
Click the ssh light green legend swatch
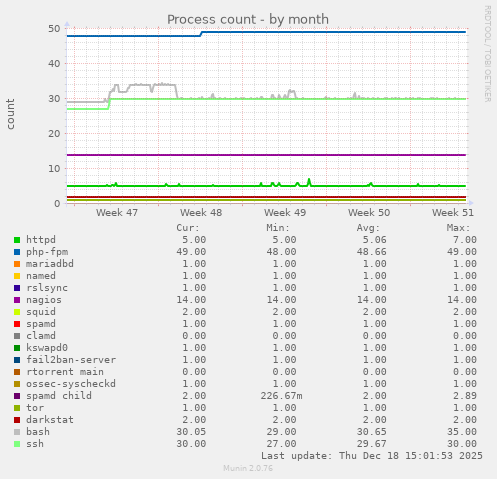coord(17,444)
